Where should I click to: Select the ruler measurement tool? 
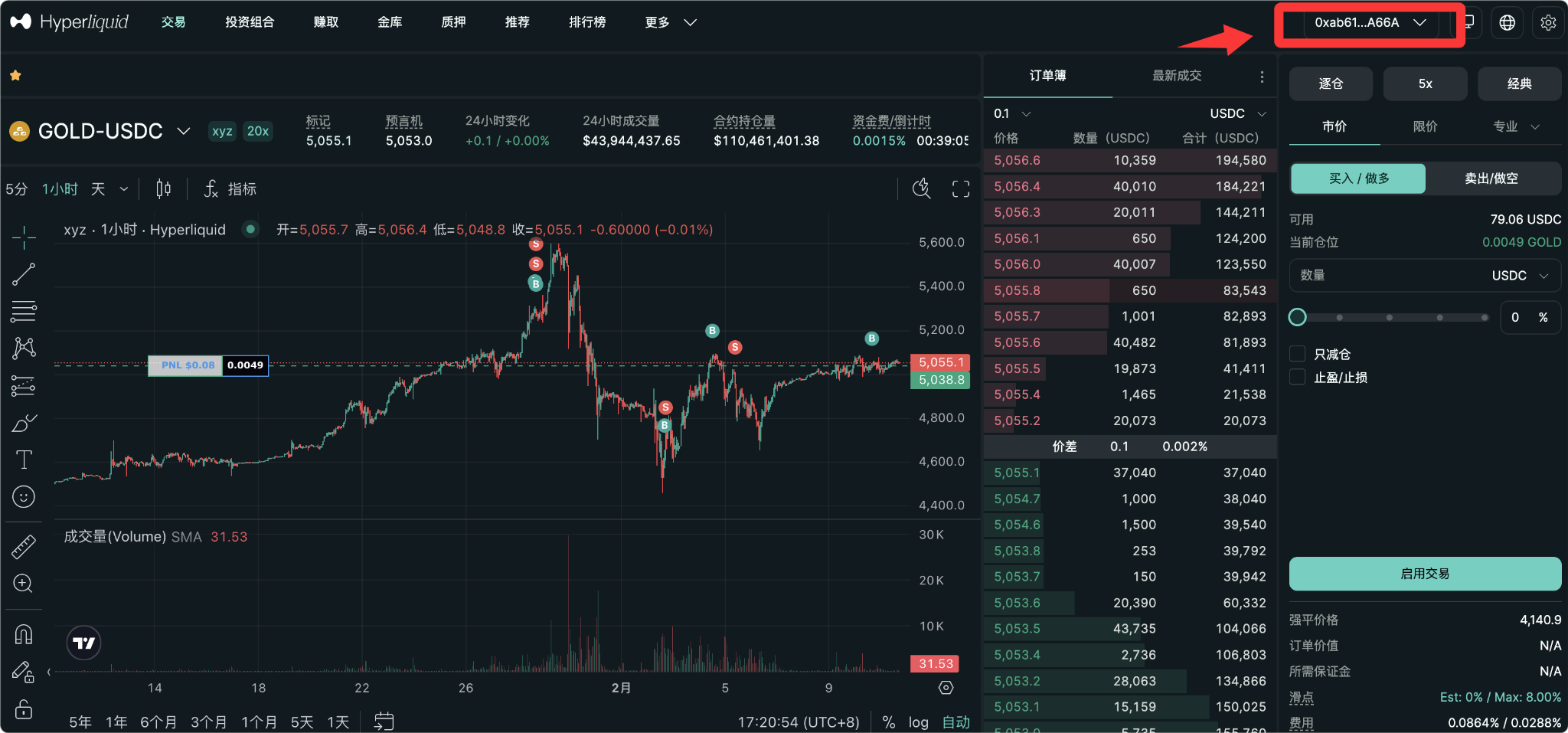point(24,545)
